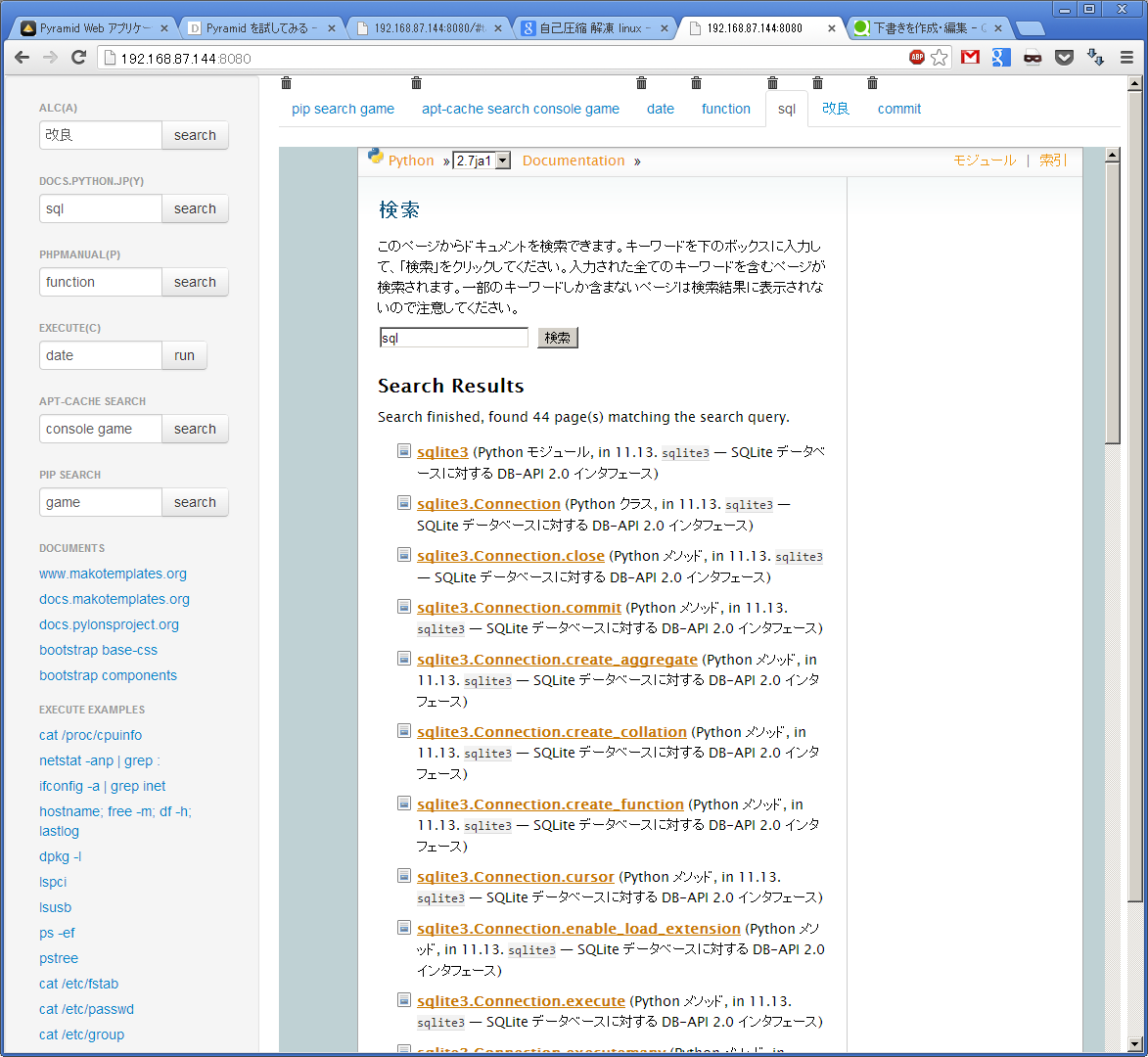Viewport: 1148px width, 1057px height.
Task: Open the 2.7ja1 version dropdown
Action: pyautogui.click(x=482, y=161)
